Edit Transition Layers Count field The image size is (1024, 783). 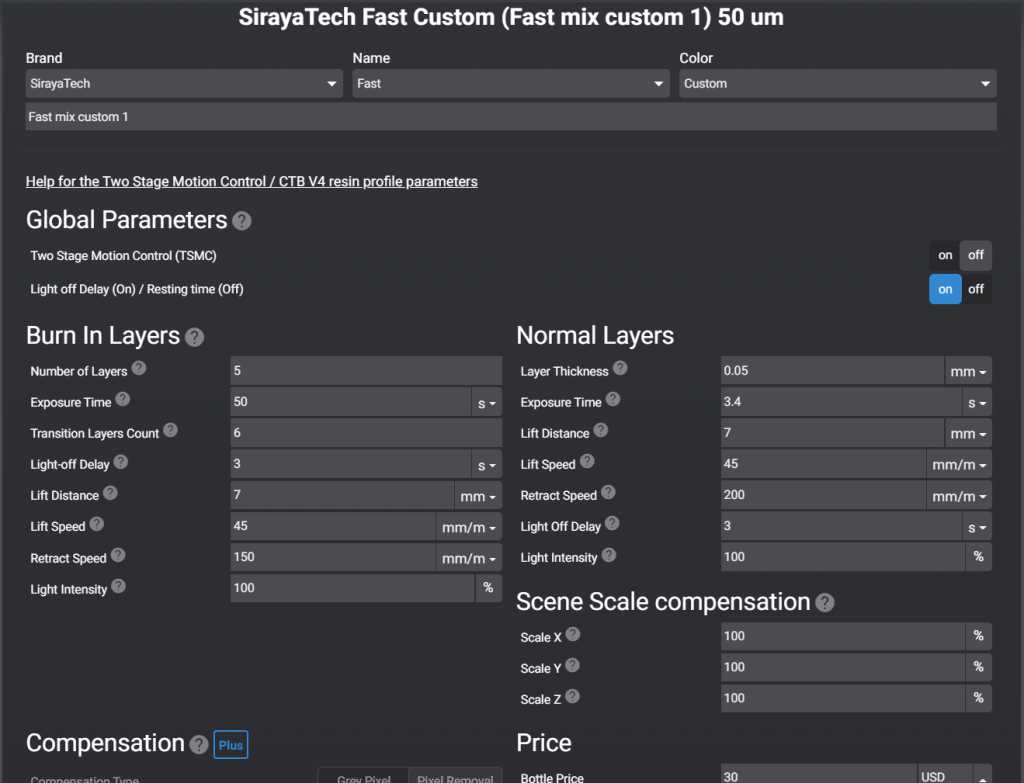tap(366, 433)
